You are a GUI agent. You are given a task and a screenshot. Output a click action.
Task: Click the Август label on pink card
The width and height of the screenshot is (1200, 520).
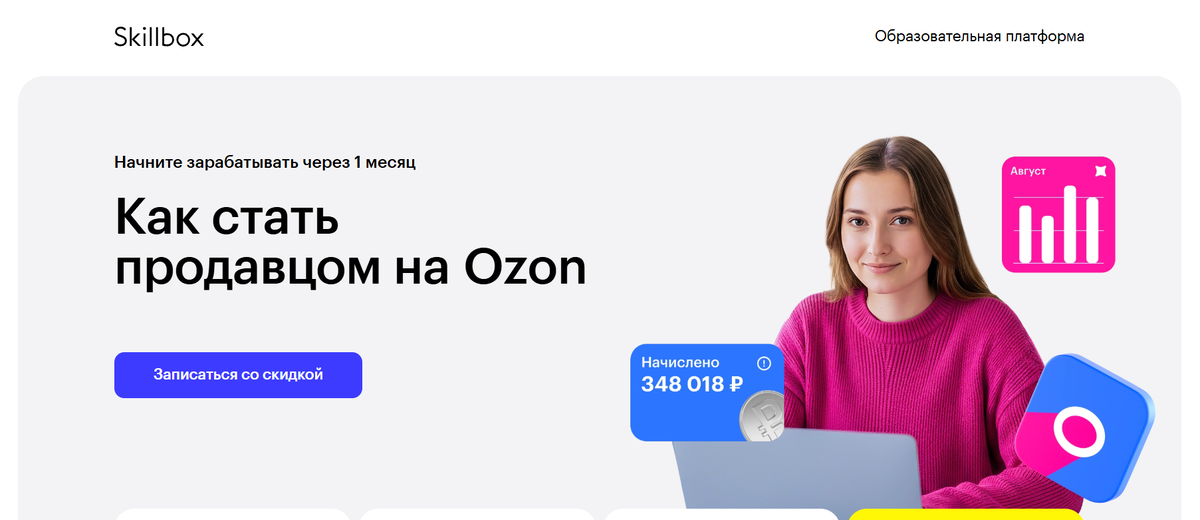click(x=1028, y=171)
